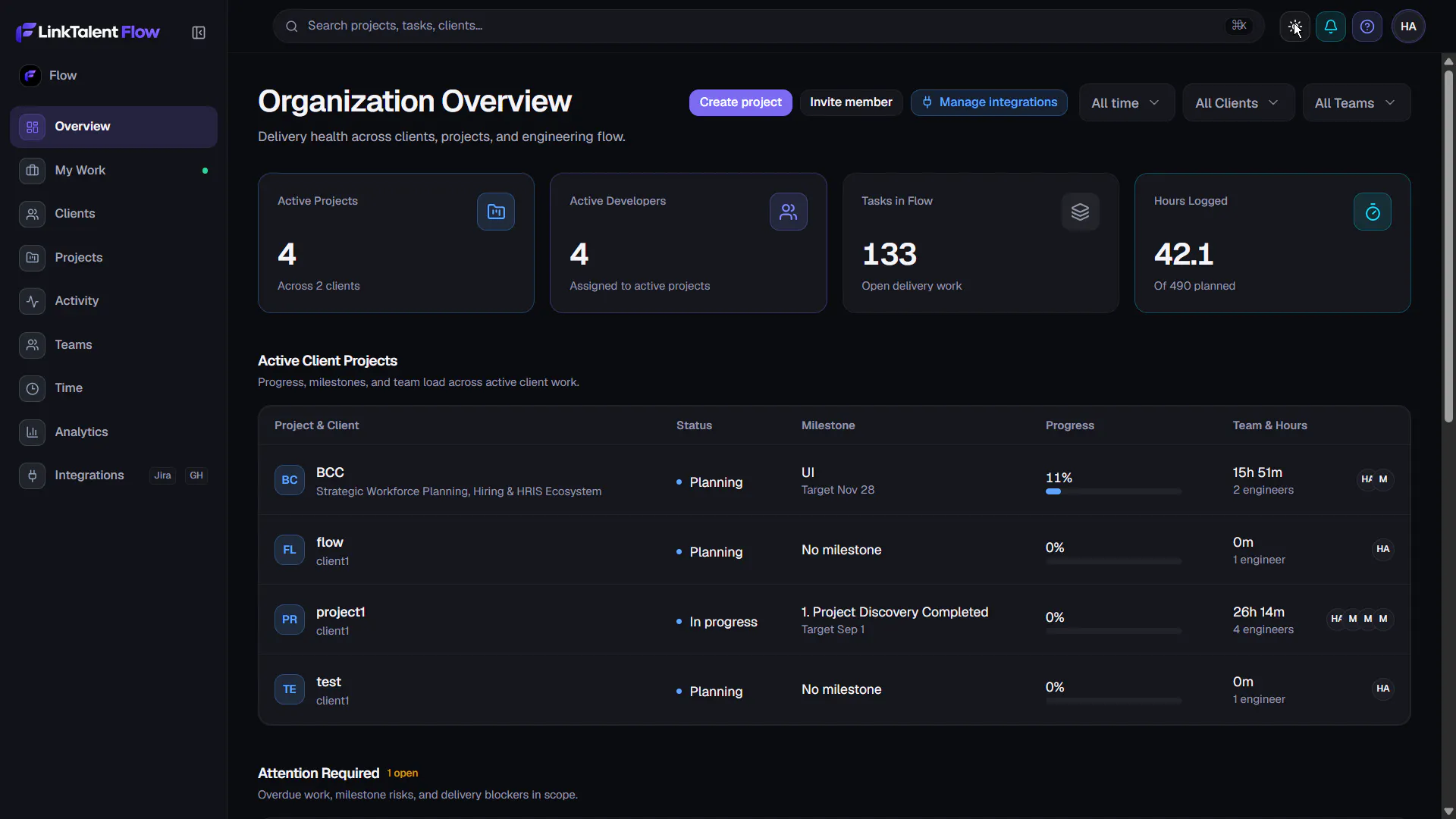Click the vertical page scrollbar
1456x819 pixels.
point(1448,246)
